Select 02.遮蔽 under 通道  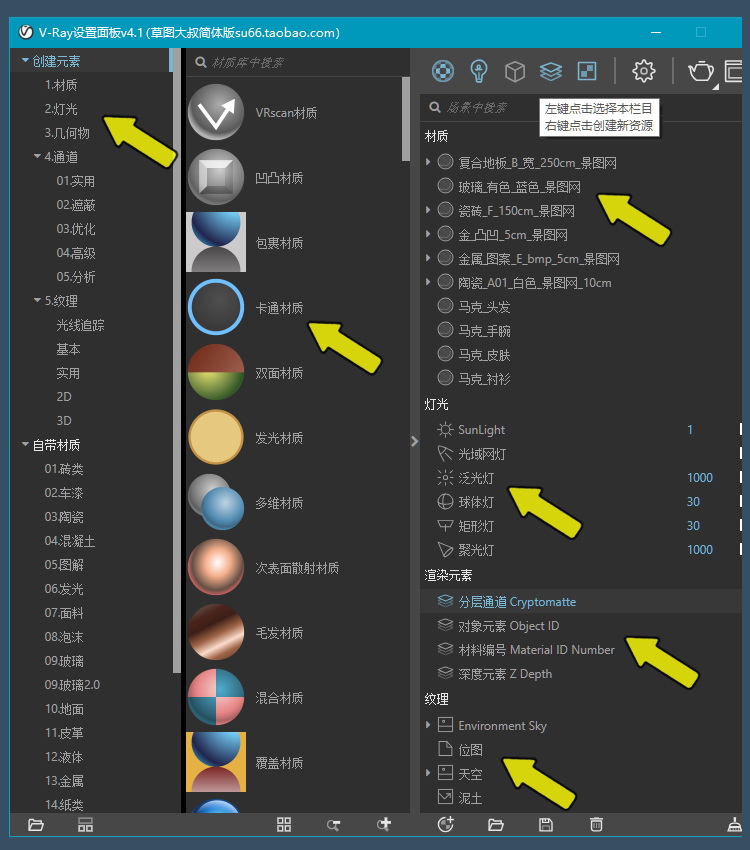pyautogui.click(x=76, y=205)
